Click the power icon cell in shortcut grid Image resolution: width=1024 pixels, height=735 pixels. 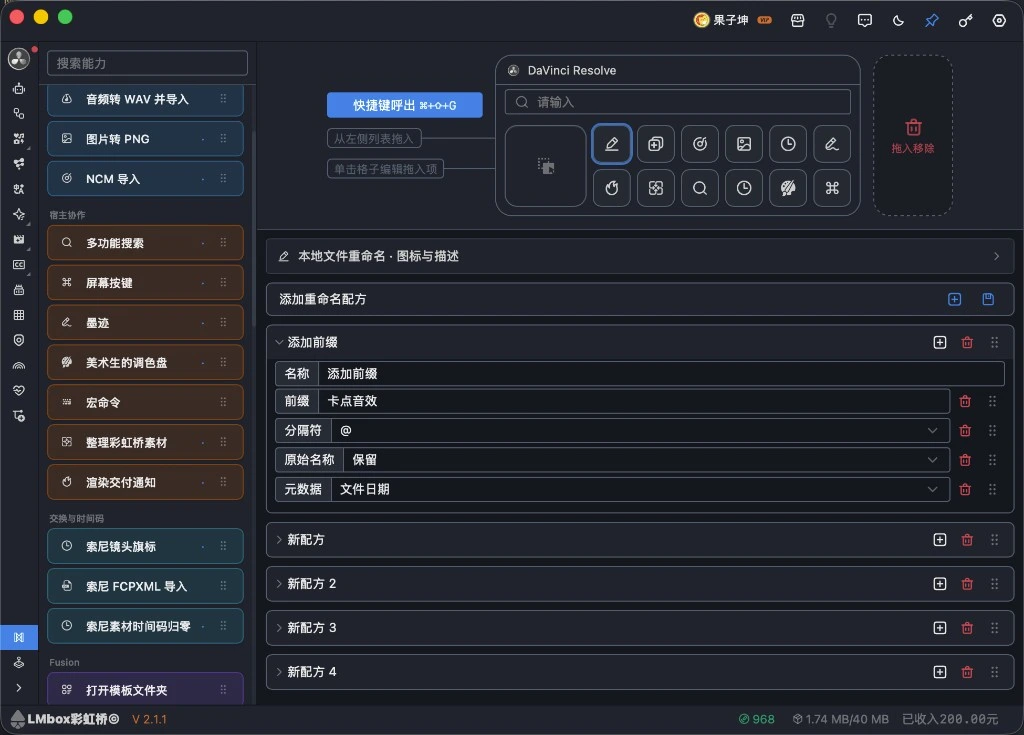coord(611,188)
